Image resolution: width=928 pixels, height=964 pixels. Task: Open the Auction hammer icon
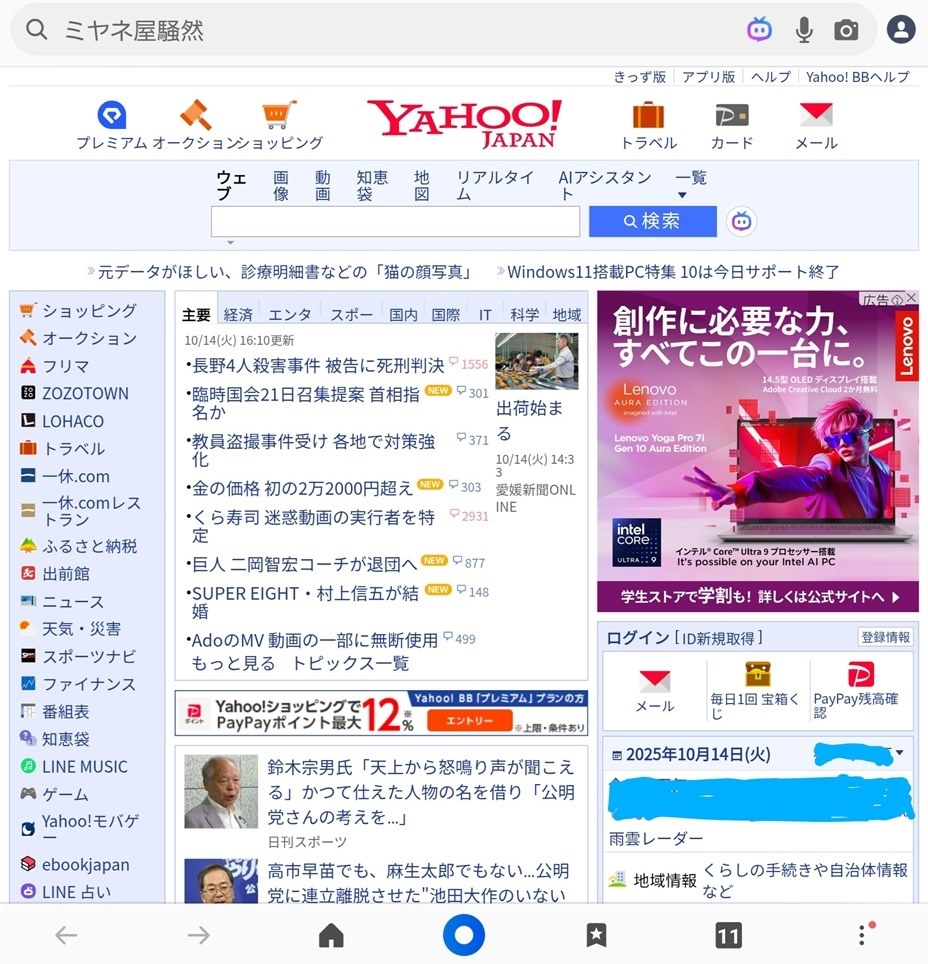coord(196,115)
